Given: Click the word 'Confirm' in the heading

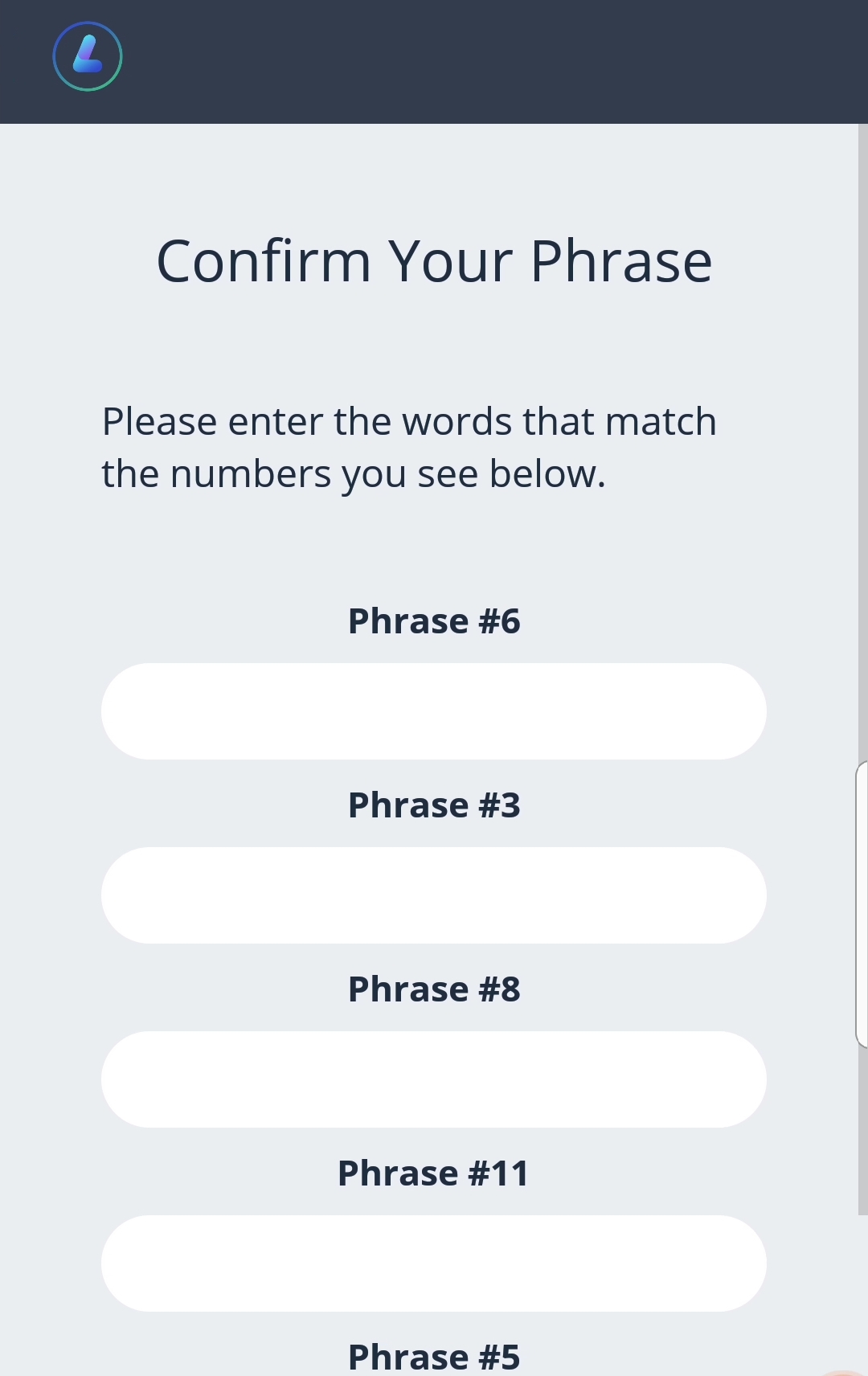Looking at the screenshot, I should pyautogui.click(x=264, y=262).
